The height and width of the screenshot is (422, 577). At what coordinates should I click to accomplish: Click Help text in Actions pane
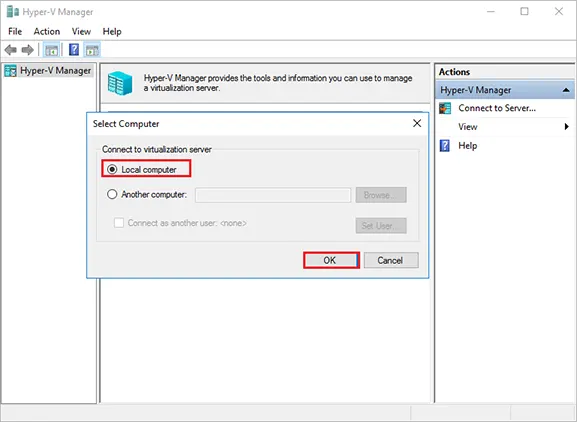468,146
